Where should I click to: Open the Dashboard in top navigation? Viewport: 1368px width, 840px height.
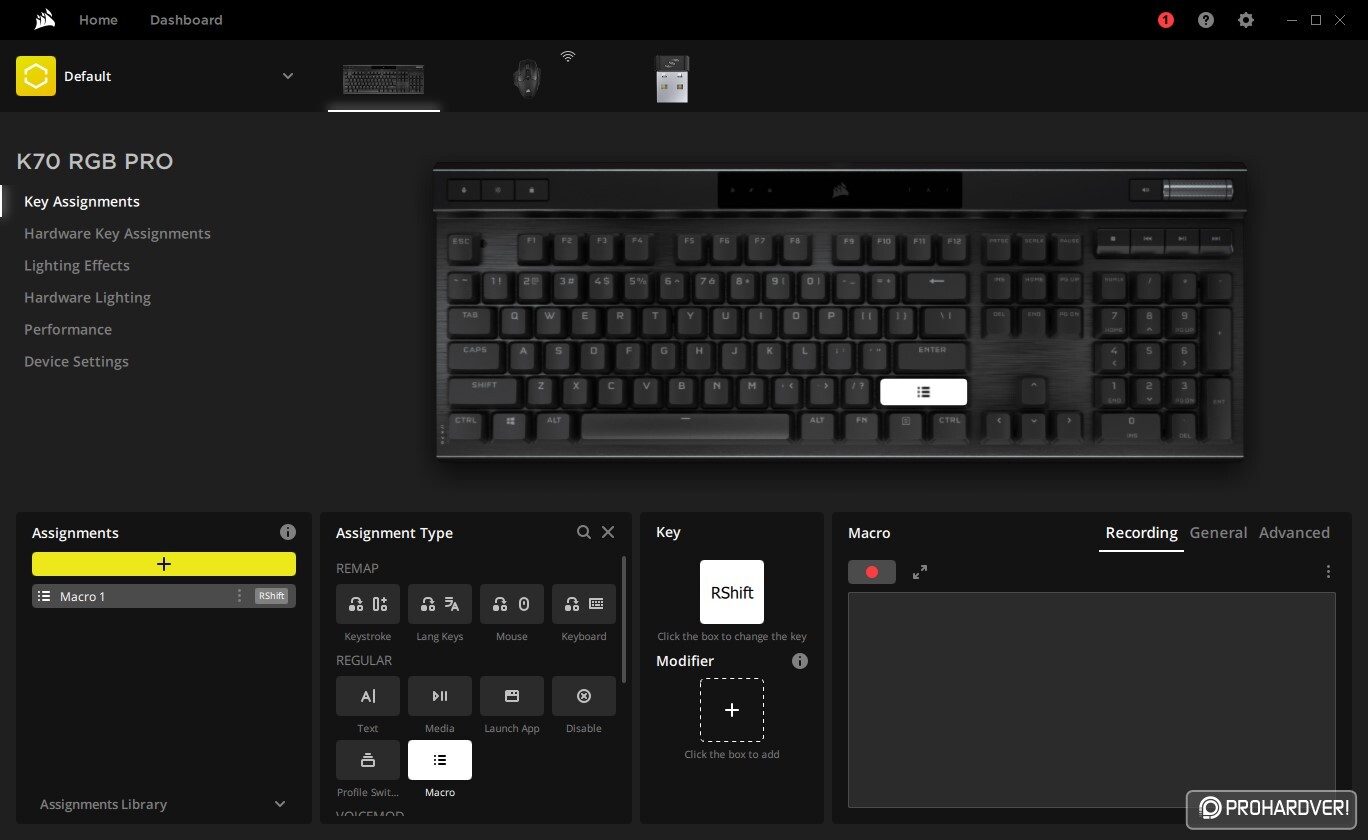click(x=186, y=20)
